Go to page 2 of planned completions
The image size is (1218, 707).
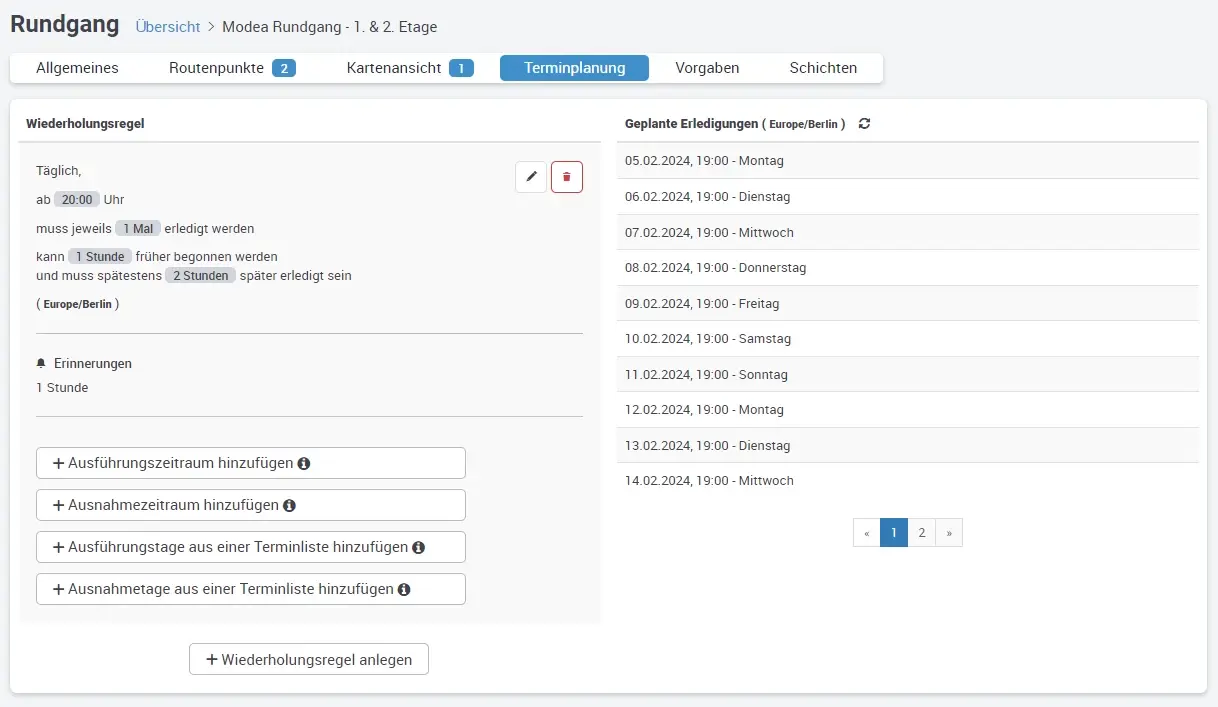pos(921,533)
